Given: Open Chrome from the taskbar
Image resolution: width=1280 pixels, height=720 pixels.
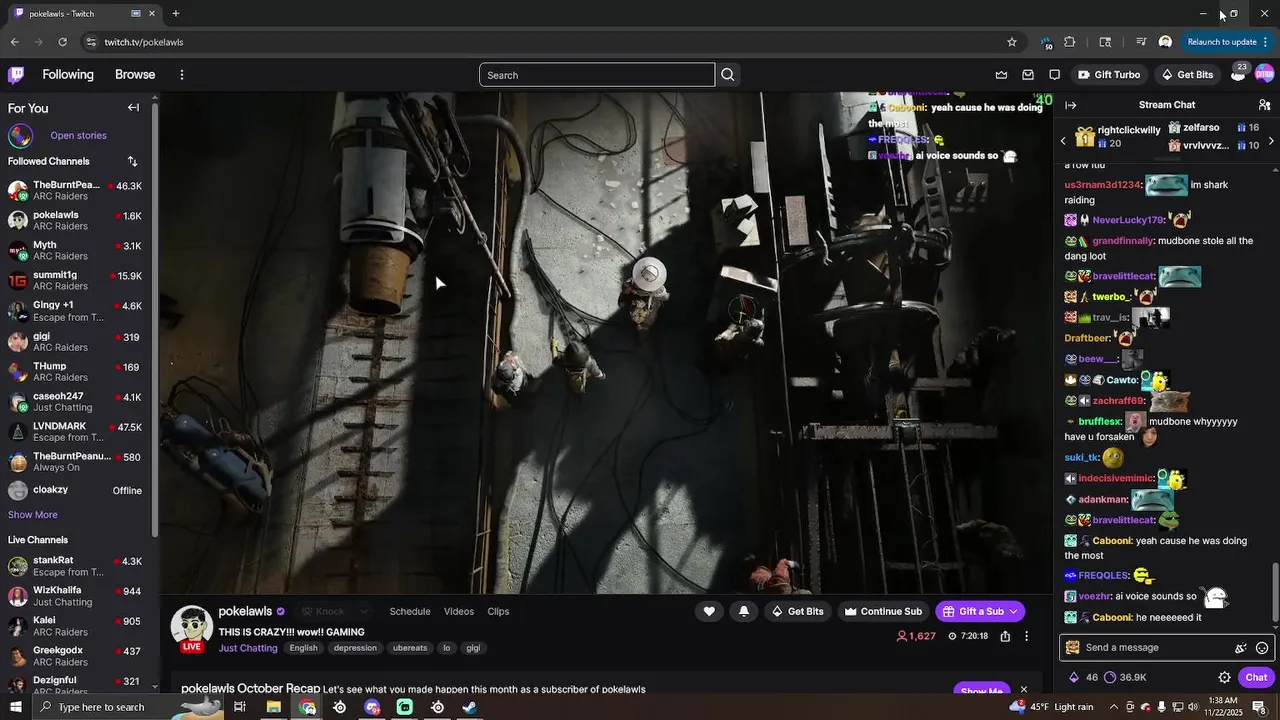Looking at the screenshot, I should click(307, 707).
